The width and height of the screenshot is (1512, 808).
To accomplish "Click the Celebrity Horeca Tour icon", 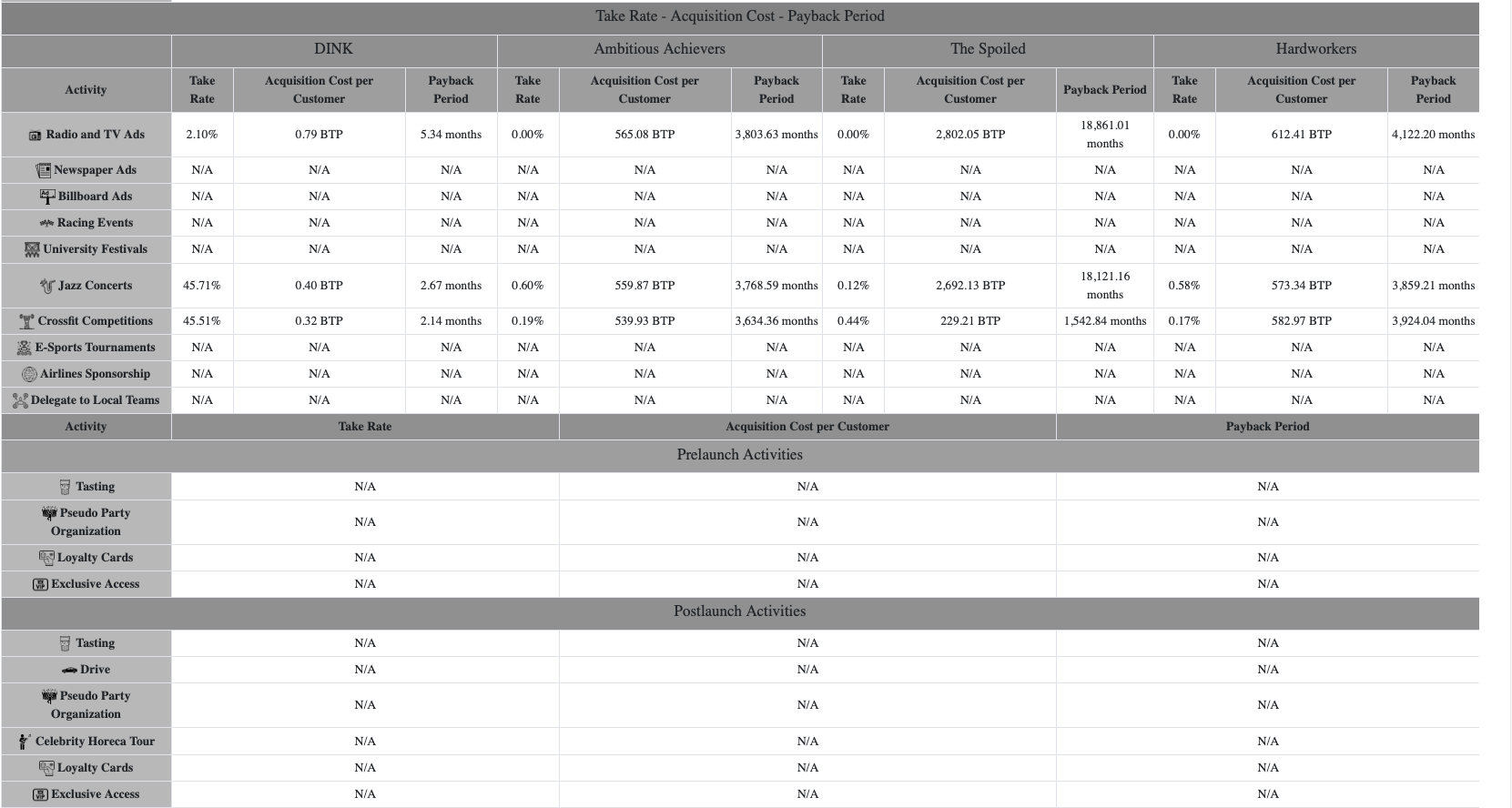I will point(25,742).
